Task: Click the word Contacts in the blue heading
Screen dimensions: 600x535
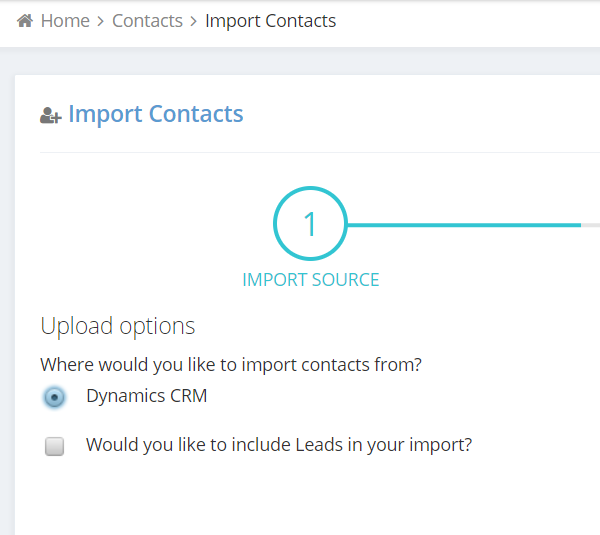Action: 196,114
